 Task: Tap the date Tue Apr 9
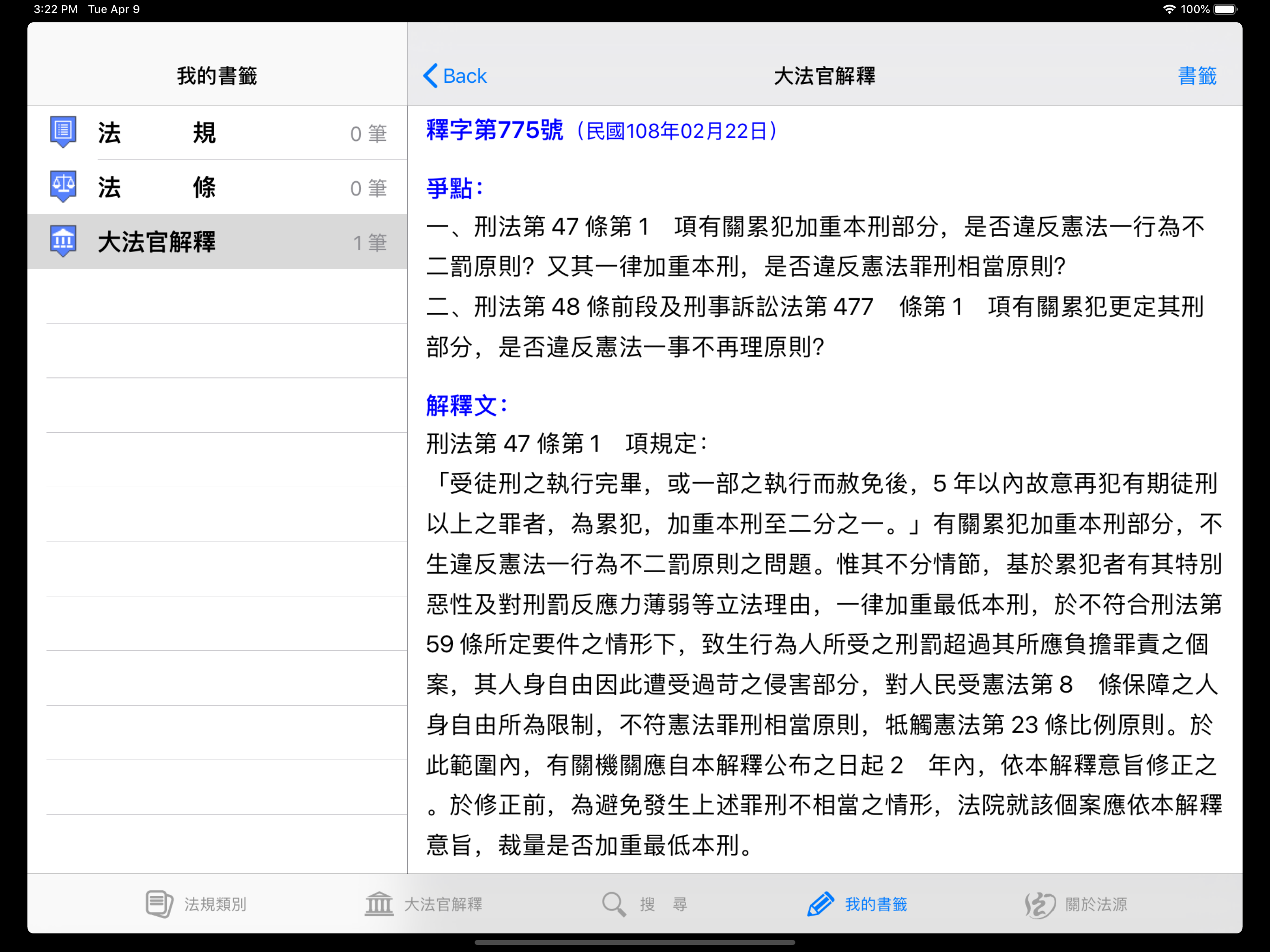(x=114, y=9)
